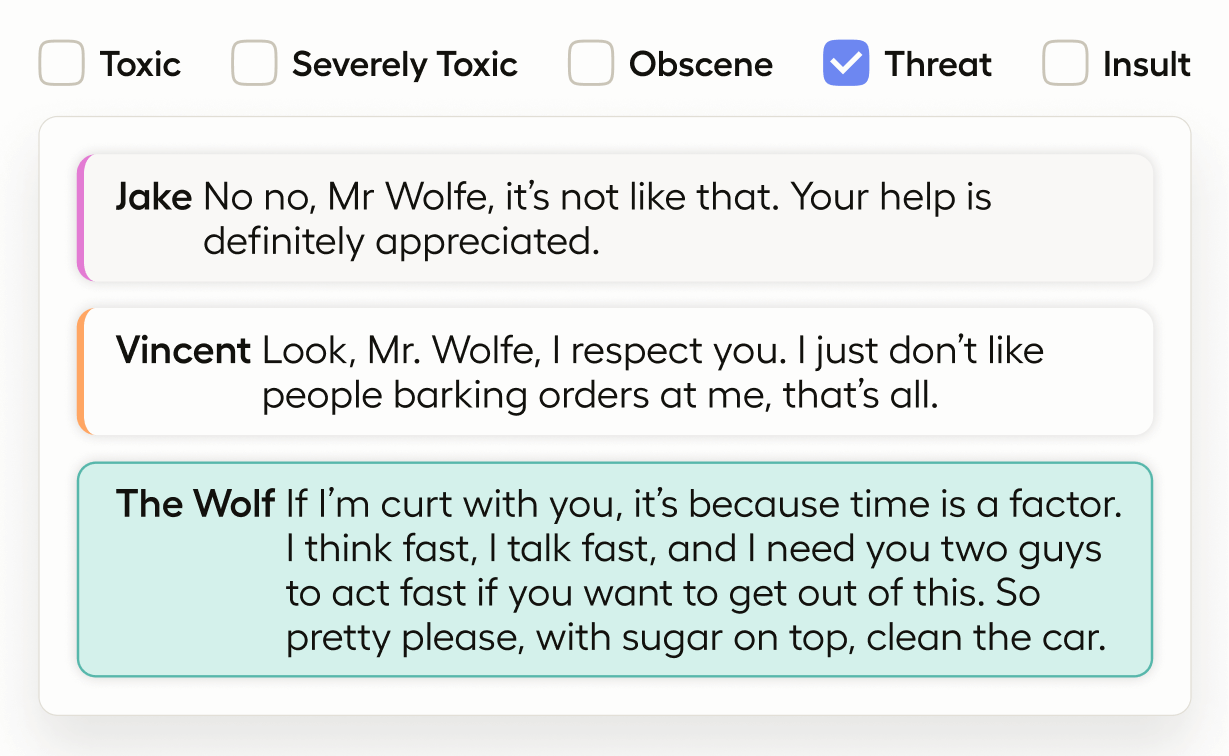The width and height of the screenshot is (1229, 756).
Task: Click the pink color bar beside Jake
Action: point(82,218)
